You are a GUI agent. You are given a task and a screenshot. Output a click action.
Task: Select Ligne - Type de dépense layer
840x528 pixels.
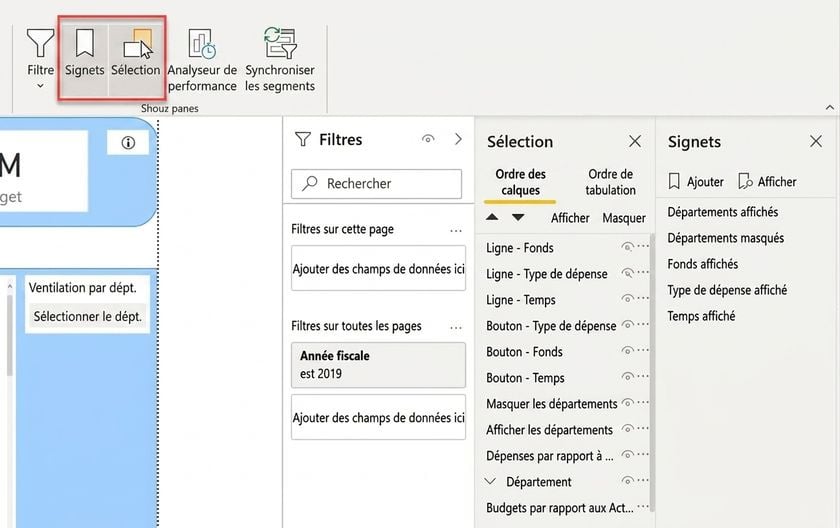click(x=547, y=274)
